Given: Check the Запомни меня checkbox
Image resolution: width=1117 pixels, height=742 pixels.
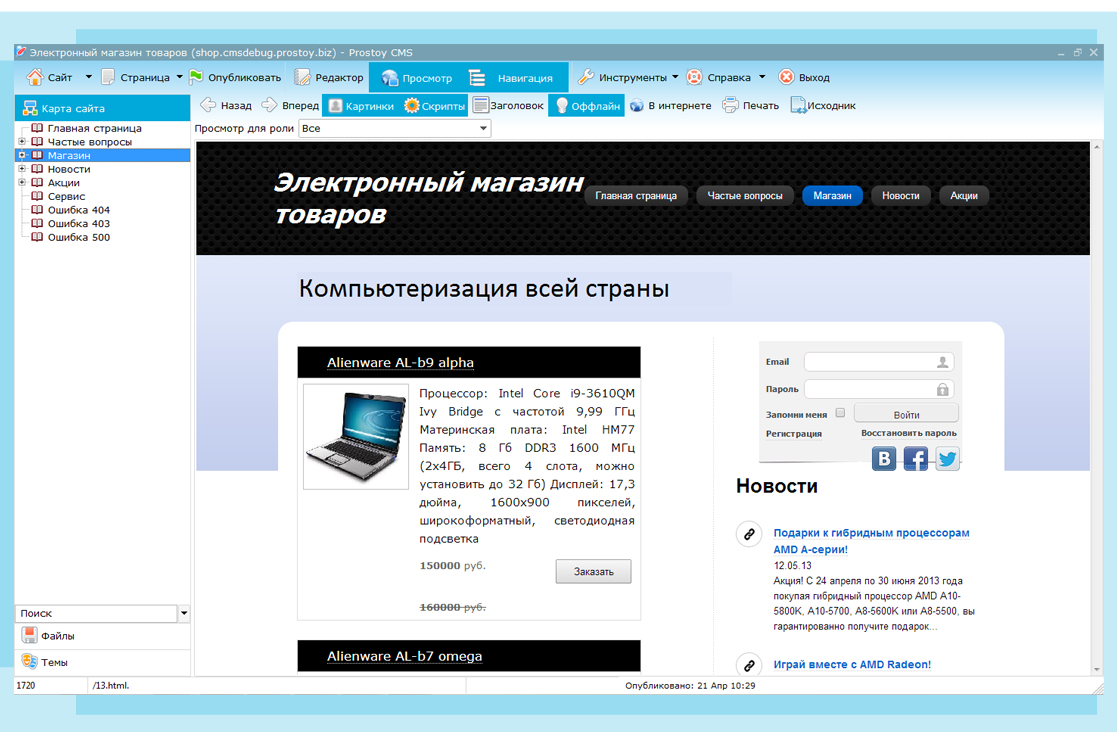Looking at the screenshot, I should pyautogui.click(x=841, y=413).
